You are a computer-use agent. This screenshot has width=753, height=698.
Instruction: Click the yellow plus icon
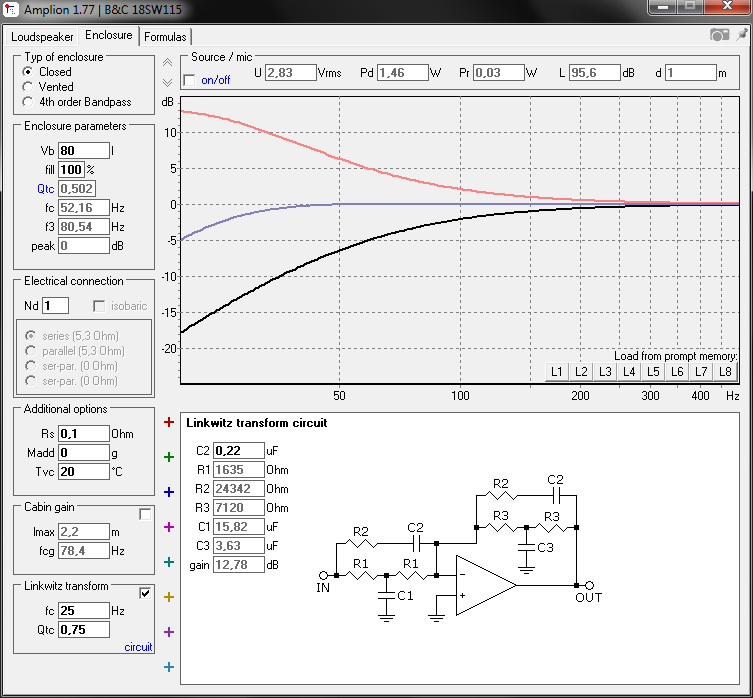click(x=169, y=597)
